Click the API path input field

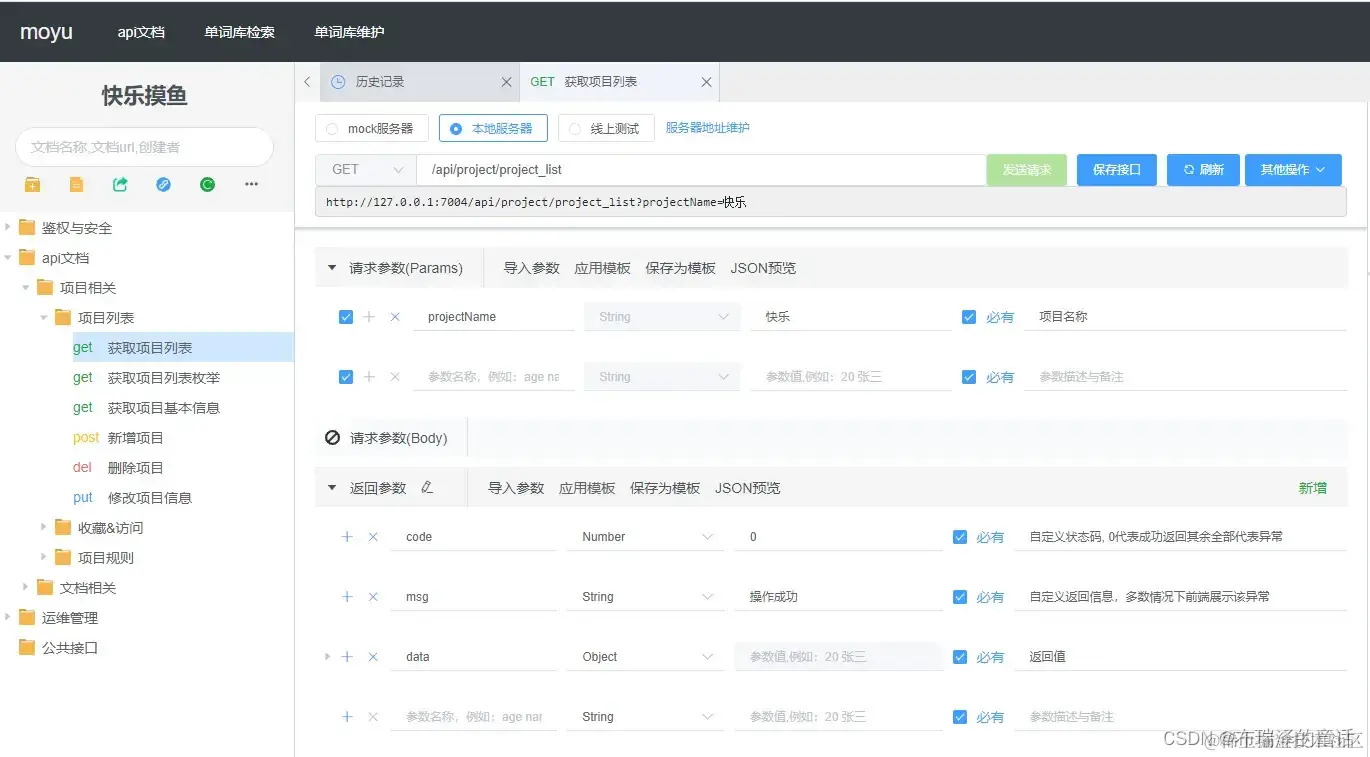(x=700, y=169)
